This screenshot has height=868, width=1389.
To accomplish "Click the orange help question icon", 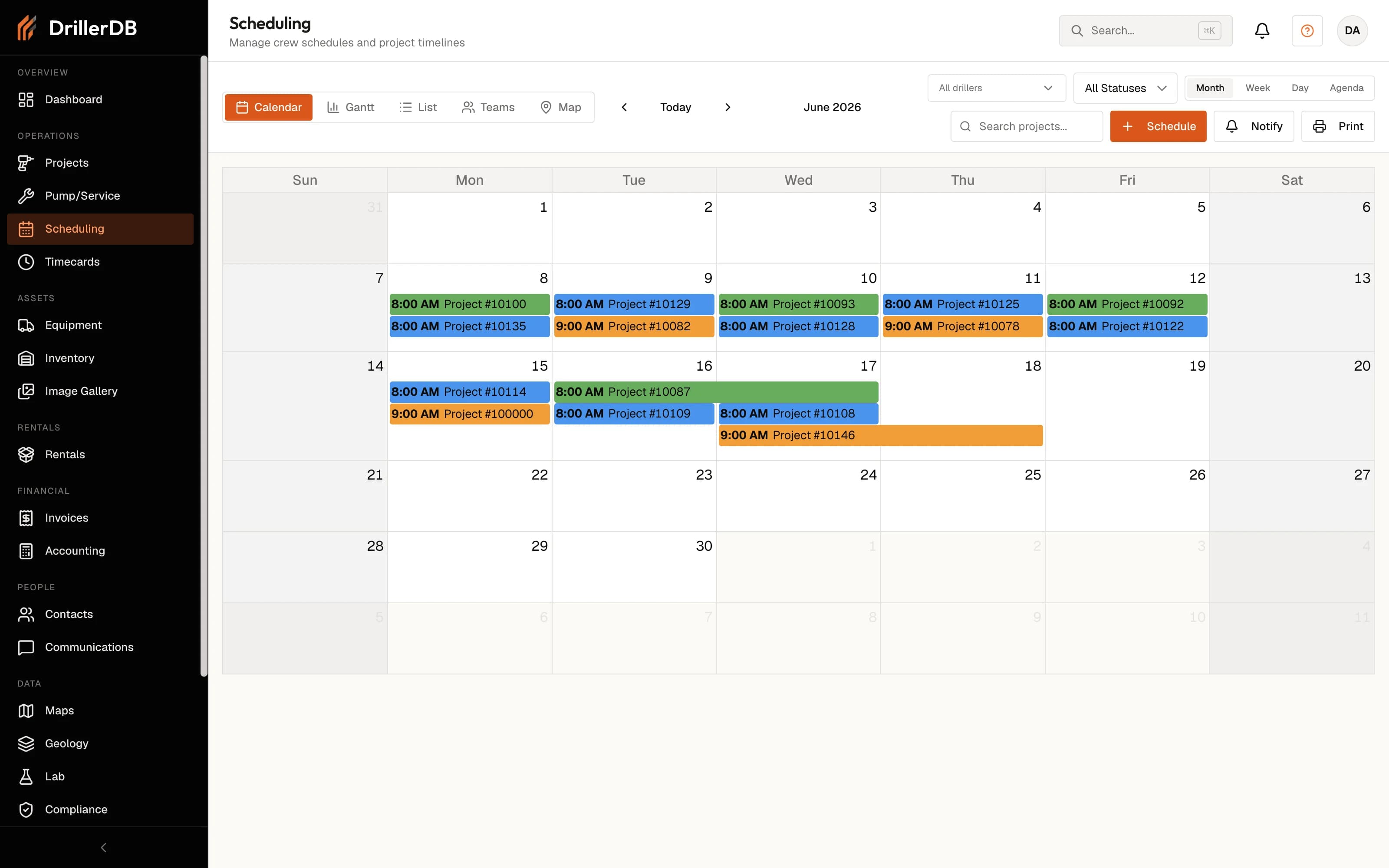I will click(x=1307, y=30).
